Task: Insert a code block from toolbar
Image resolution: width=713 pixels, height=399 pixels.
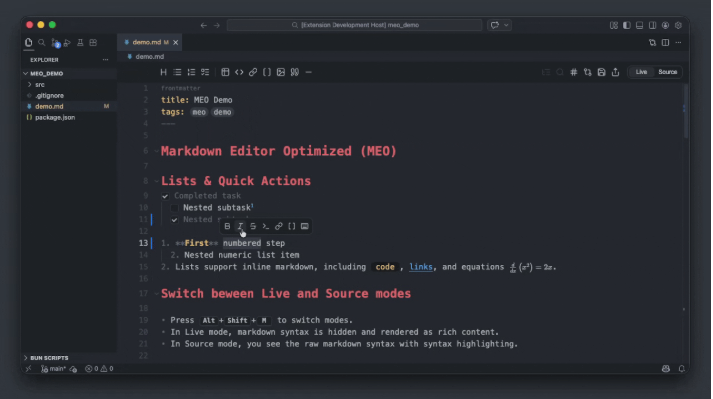Action: click(x=239, y=72)
